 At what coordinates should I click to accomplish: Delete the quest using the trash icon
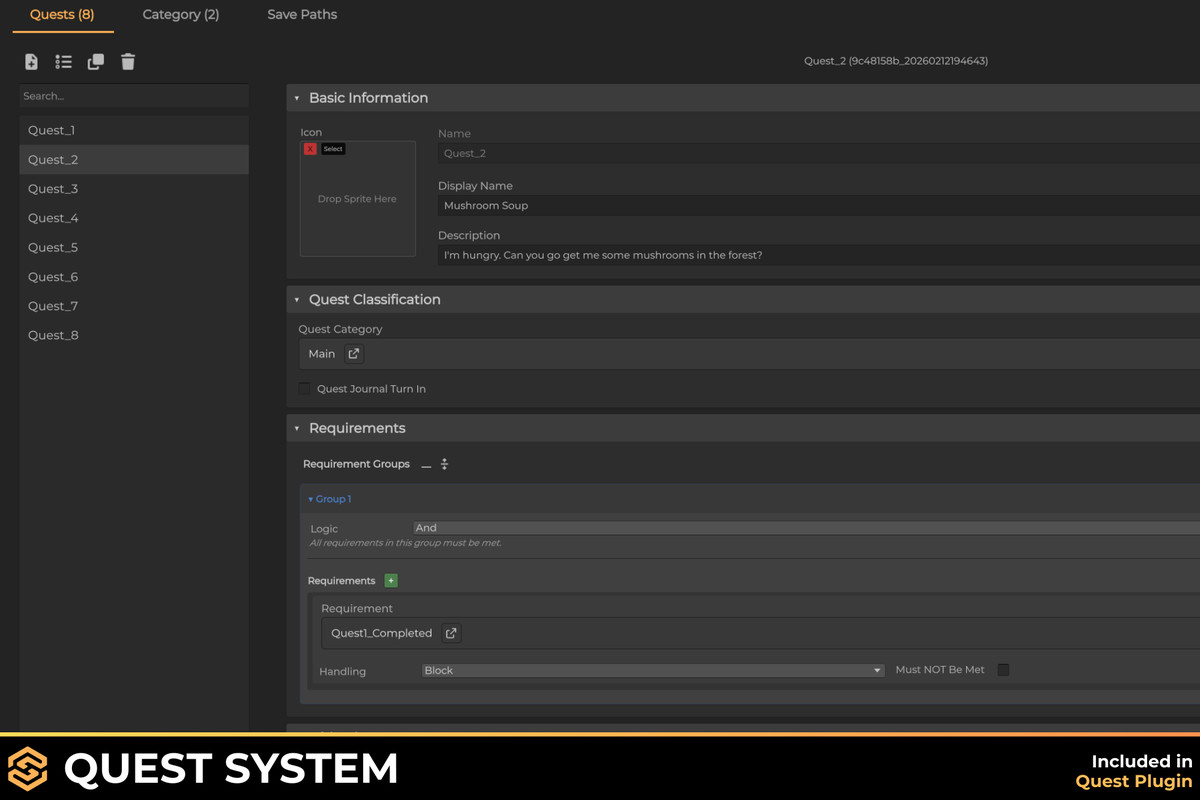[128, 62]
